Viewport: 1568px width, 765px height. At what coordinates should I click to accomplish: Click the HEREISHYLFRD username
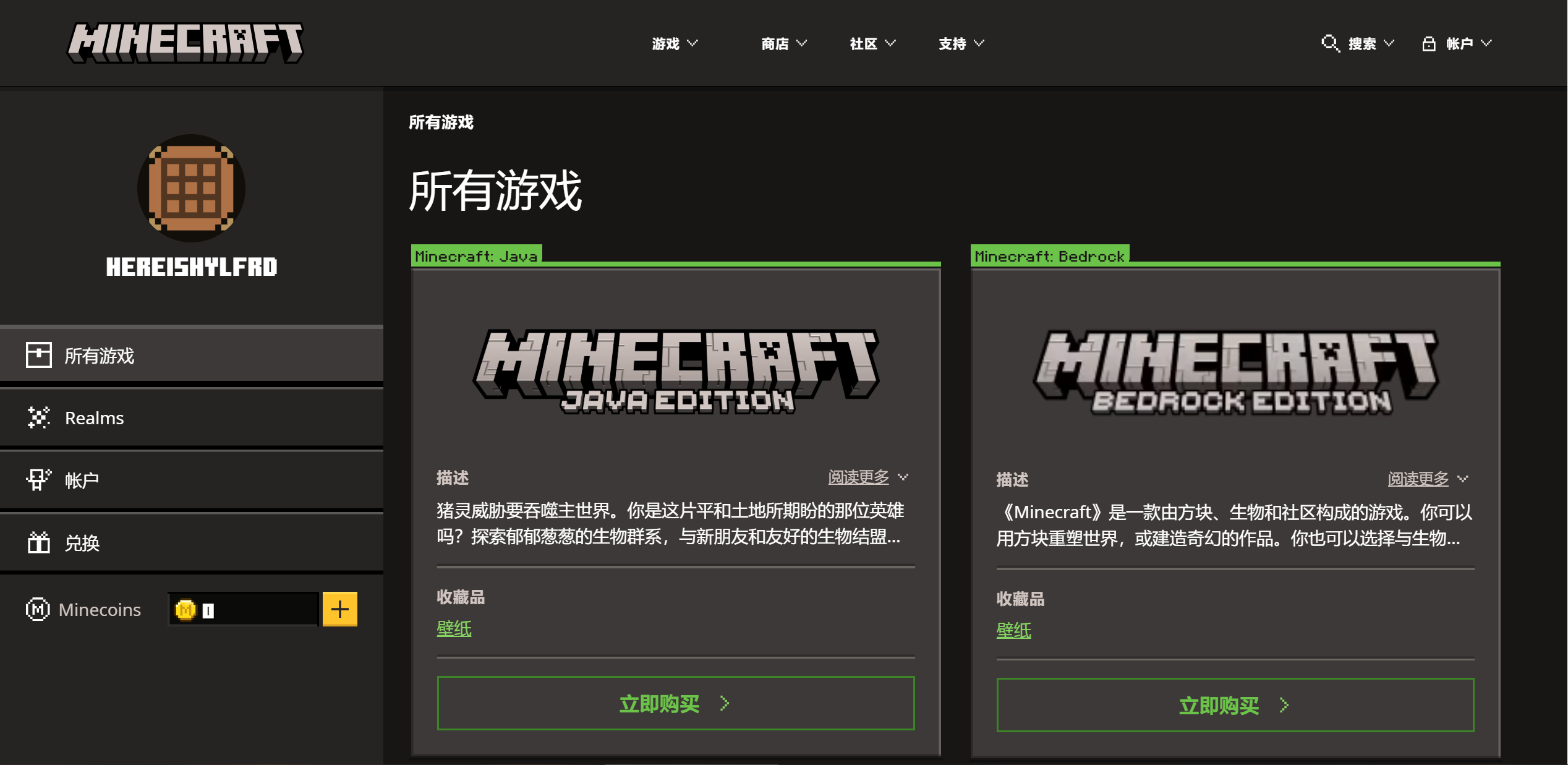(192, 267)
